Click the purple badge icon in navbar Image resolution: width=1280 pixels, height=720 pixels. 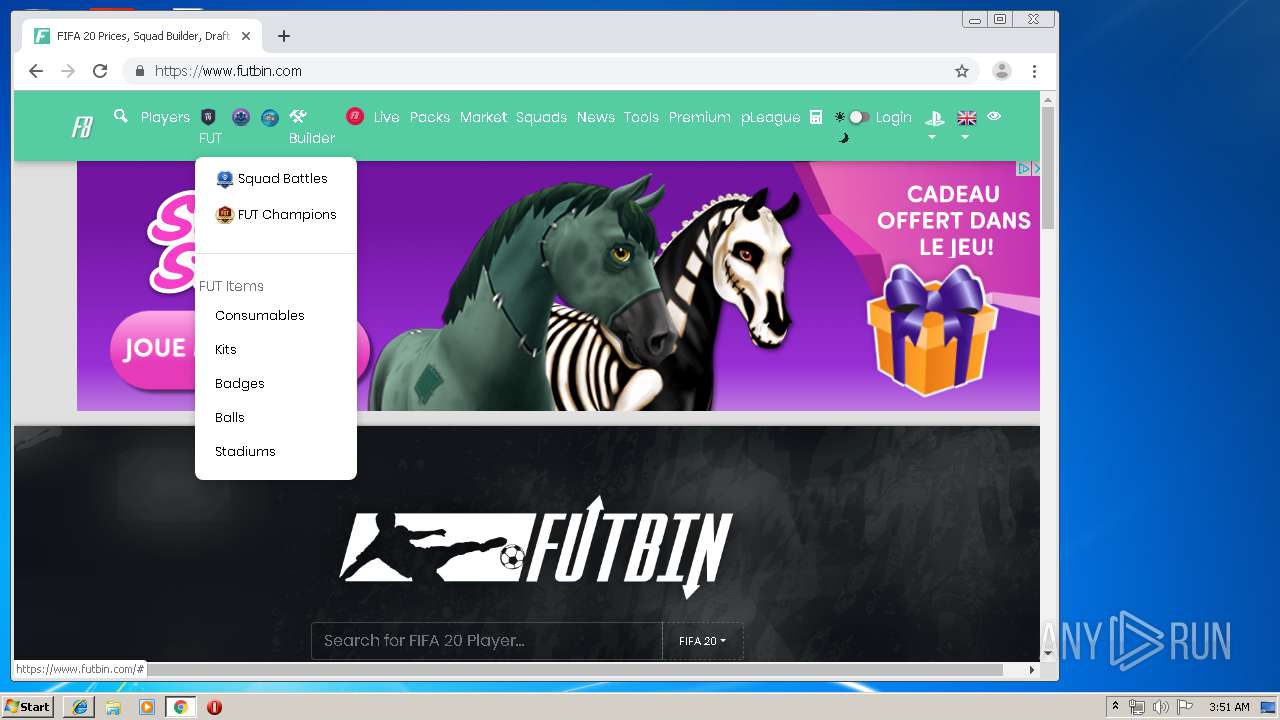coord(241,117)
